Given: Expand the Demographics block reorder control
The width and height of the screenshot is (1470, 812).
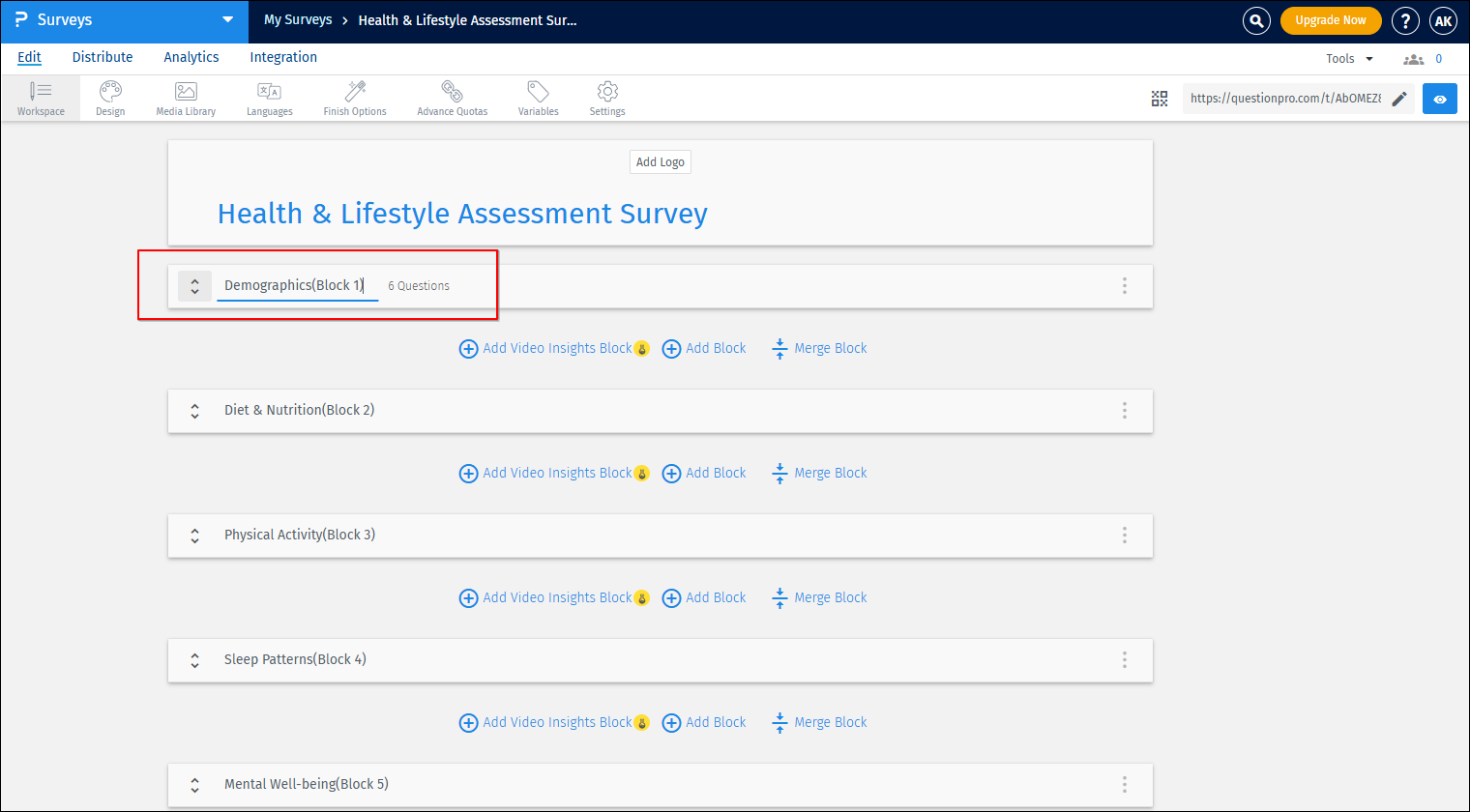Looking at the screenshot, I should (194, 285).
